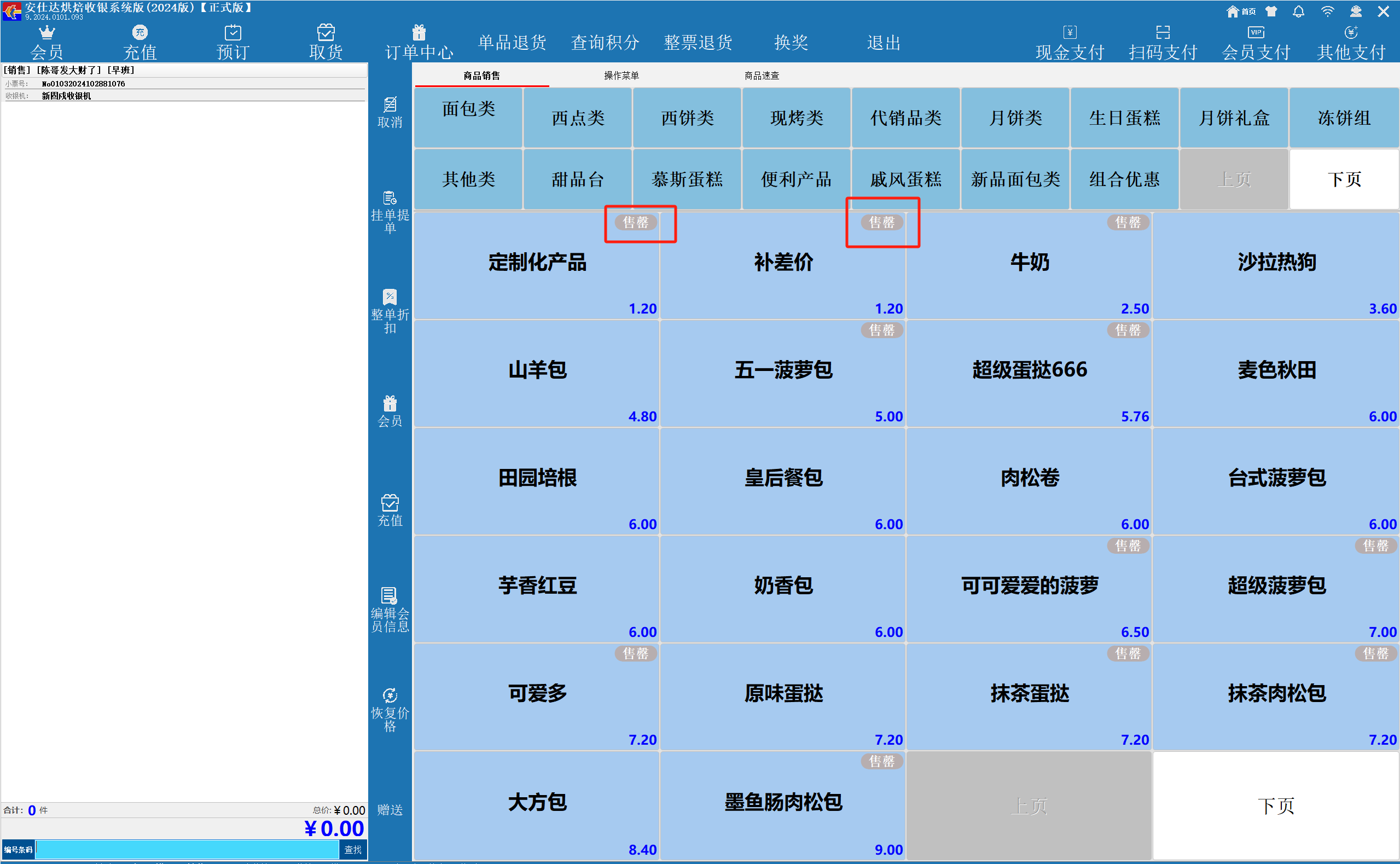Click 单品退货 in the top menu
Image resolution: width=1400 pixels, height=864 pixels.
512,42
